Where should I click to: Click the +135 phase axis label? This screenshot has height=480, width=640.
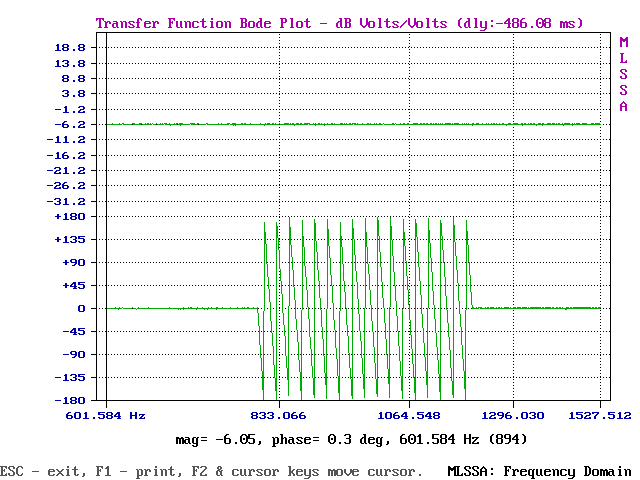pos(70,240)
